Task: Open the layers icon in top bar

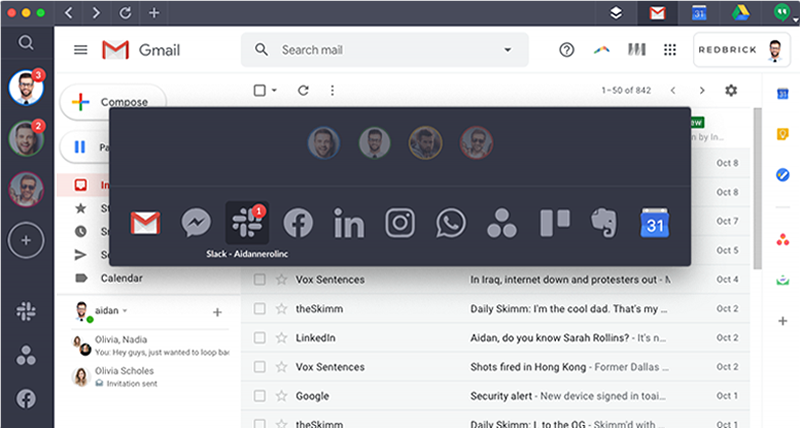Action: tap(616, 13)
